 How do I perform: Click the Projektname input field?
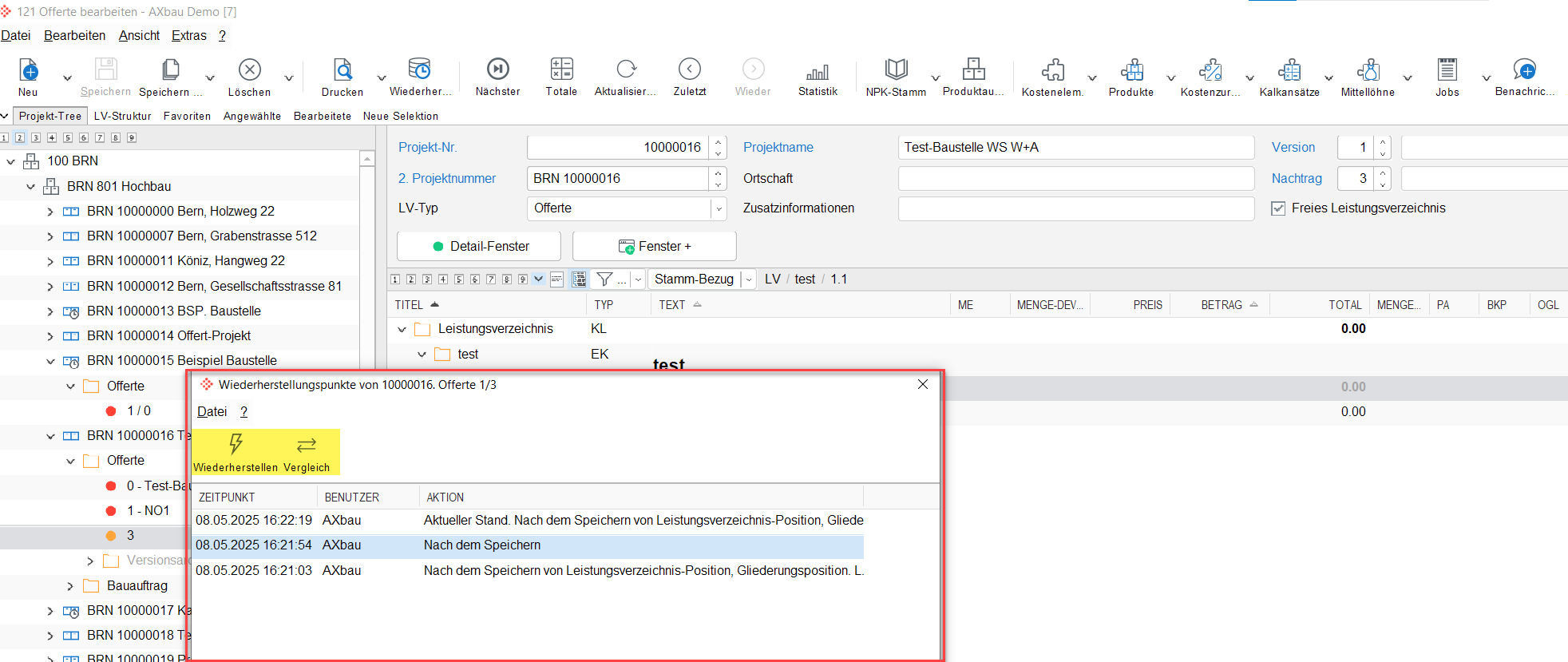tap(1076, 147)
